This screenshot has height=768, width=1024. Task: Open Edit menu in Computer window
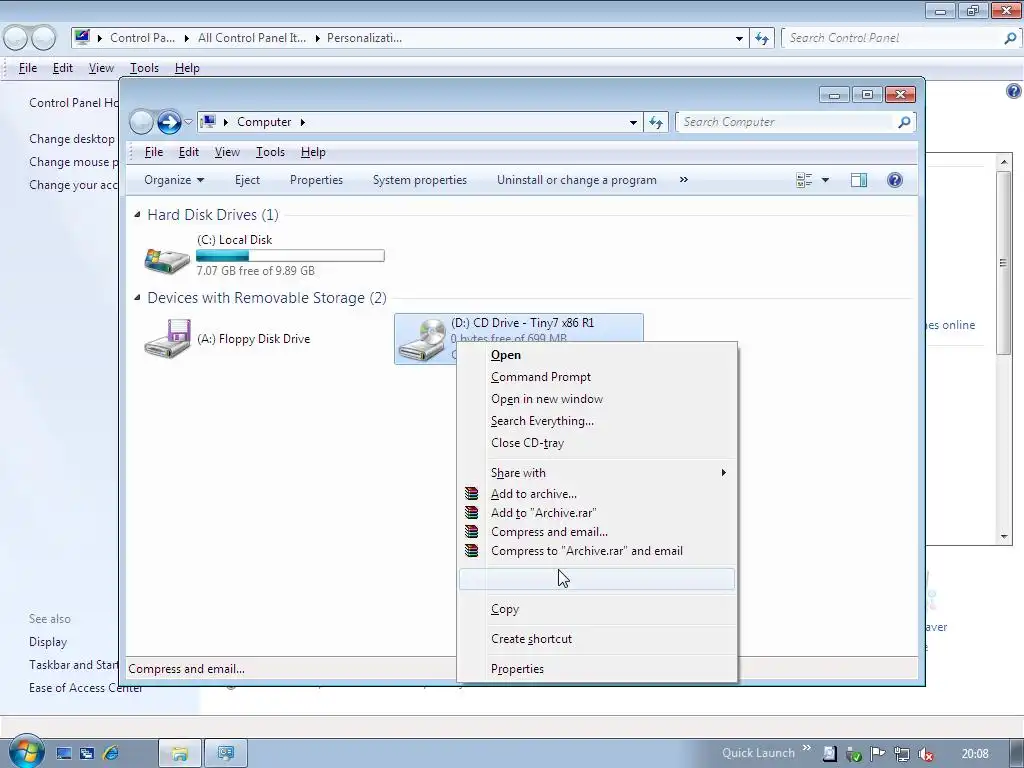coord(189,152)
